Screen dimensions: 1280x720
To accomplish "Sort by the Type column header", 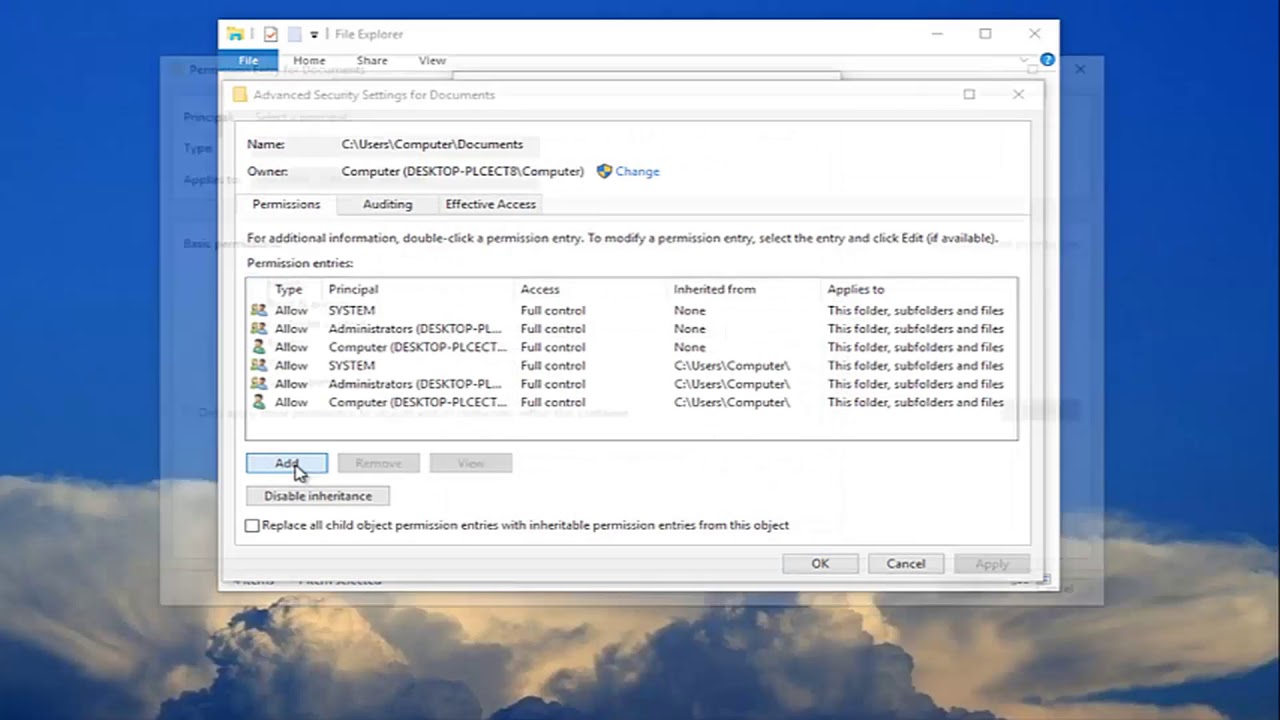I will click(289, 289).
